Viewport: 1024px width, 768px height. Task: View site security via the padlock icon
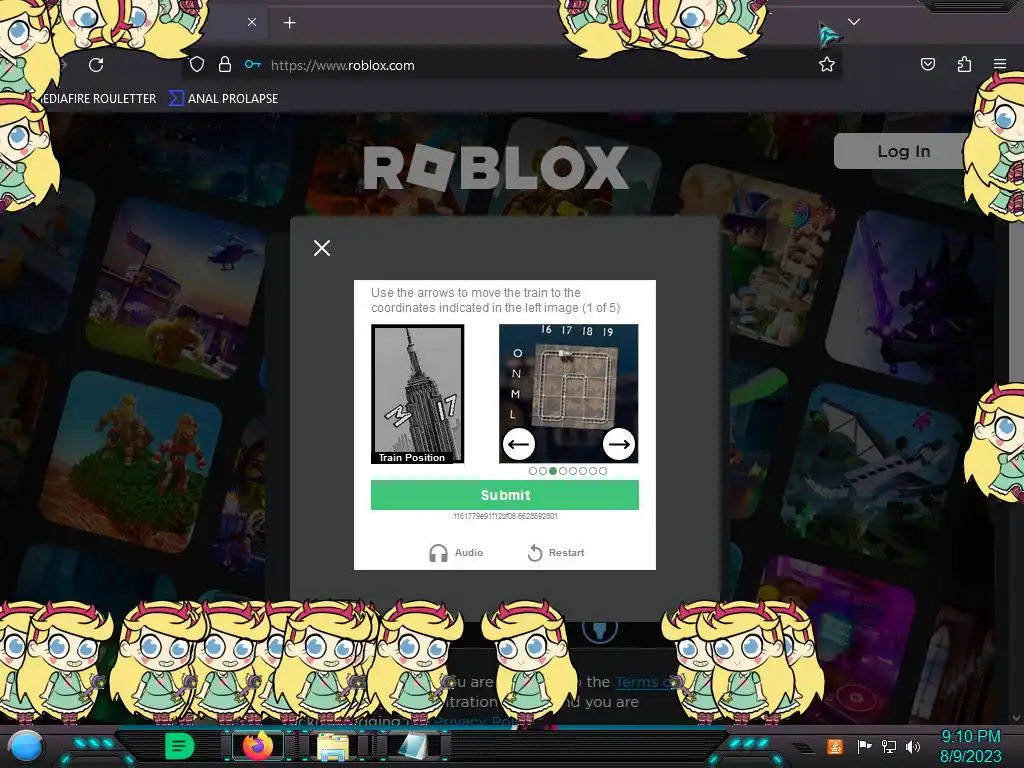point(225,65)
